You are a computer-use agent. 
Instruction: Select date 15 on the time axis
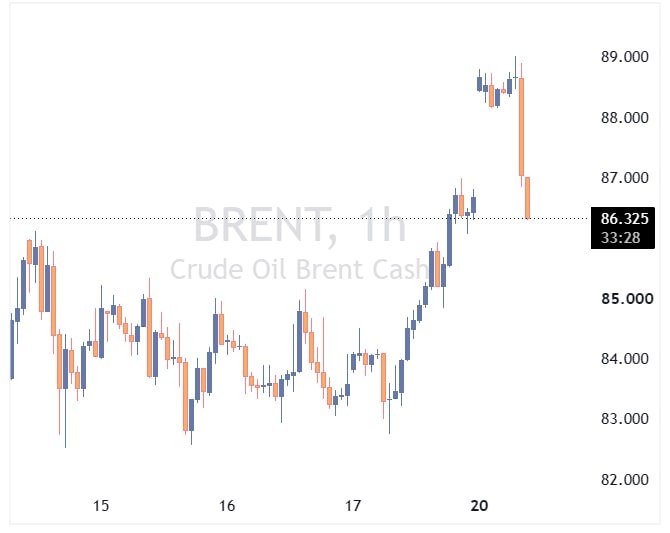pyautogui.click(x=101, y=506)
